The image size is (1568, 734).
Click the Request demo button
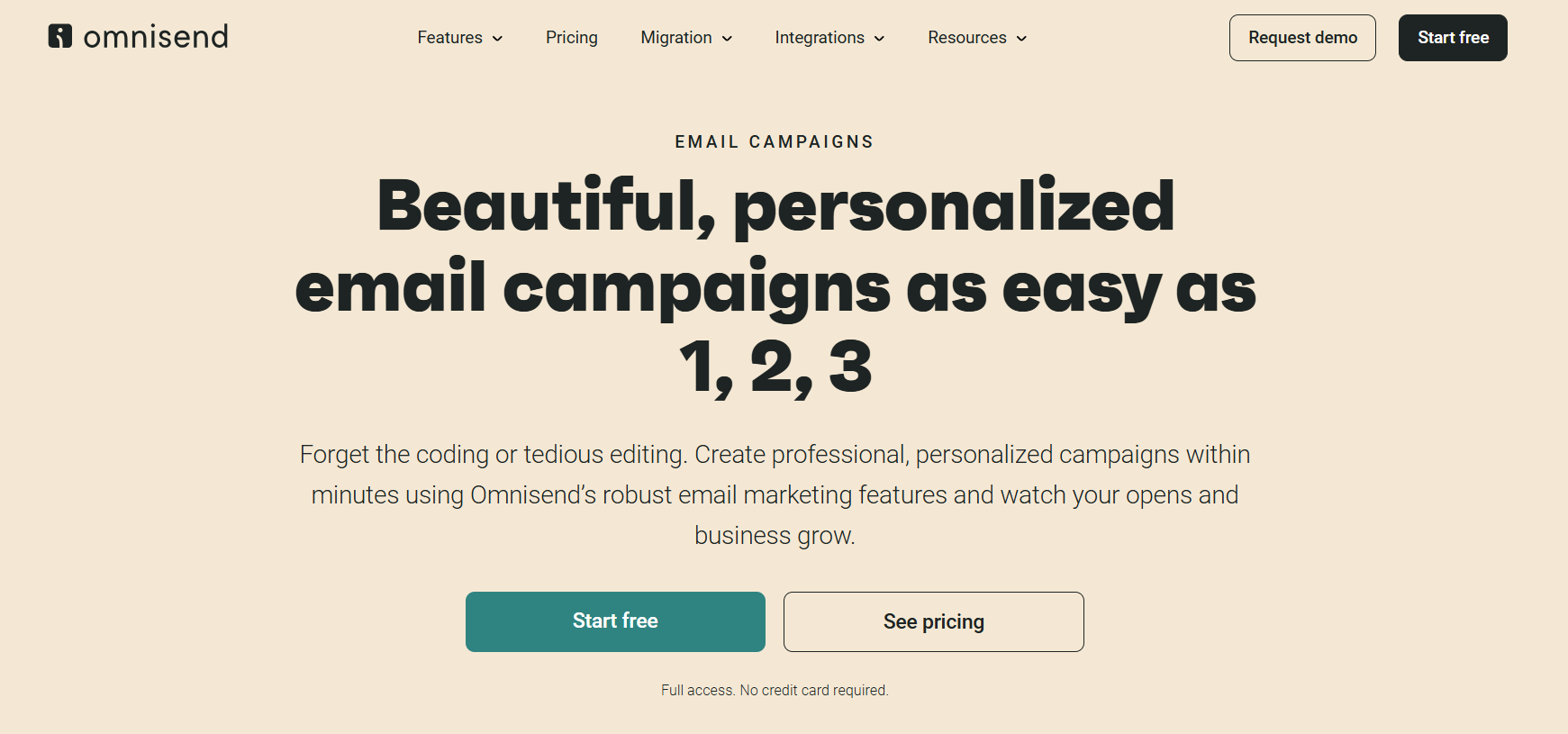tap(1302, 38)
